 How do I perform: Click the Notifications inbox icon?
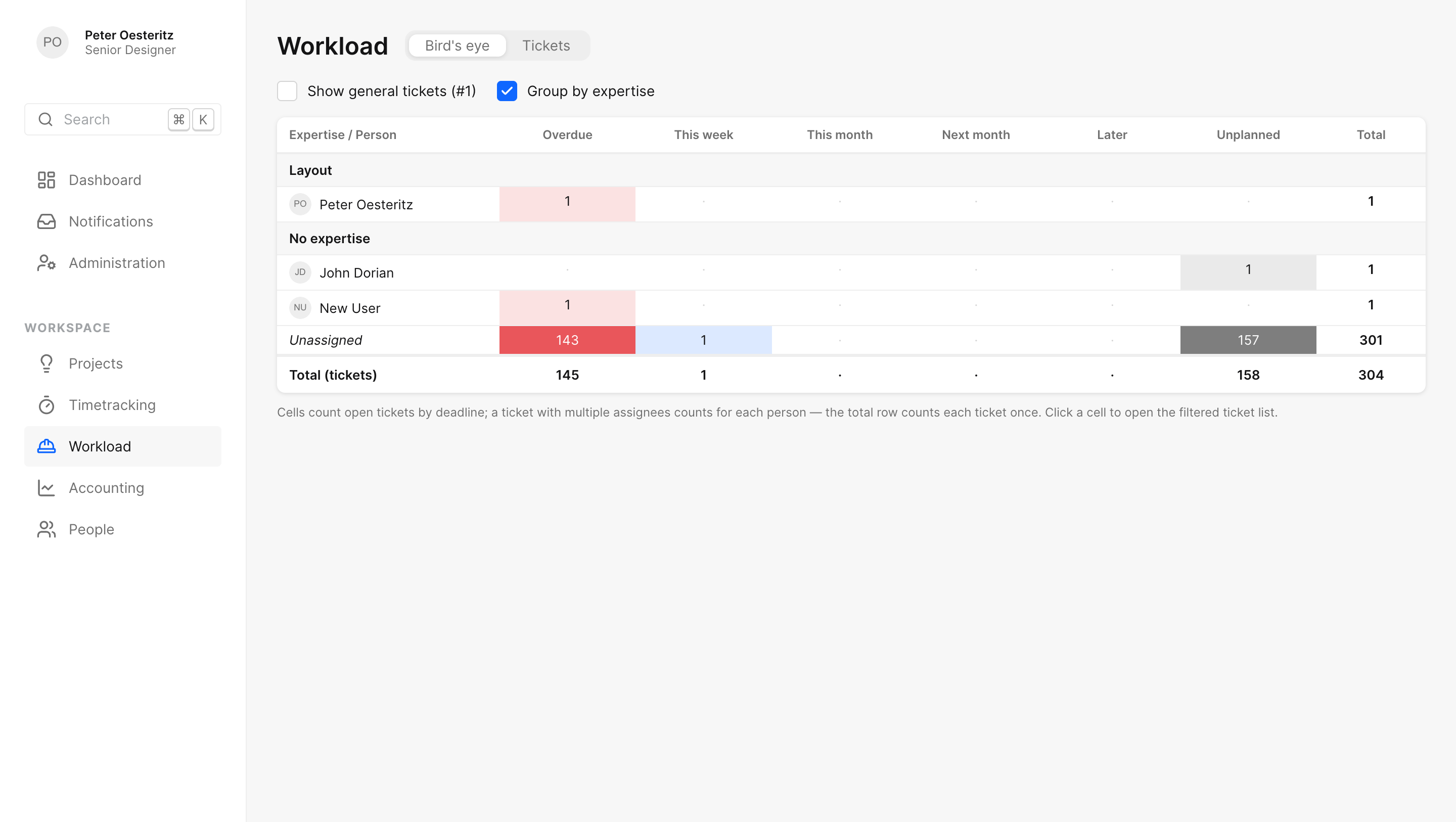tap(47, 221)
